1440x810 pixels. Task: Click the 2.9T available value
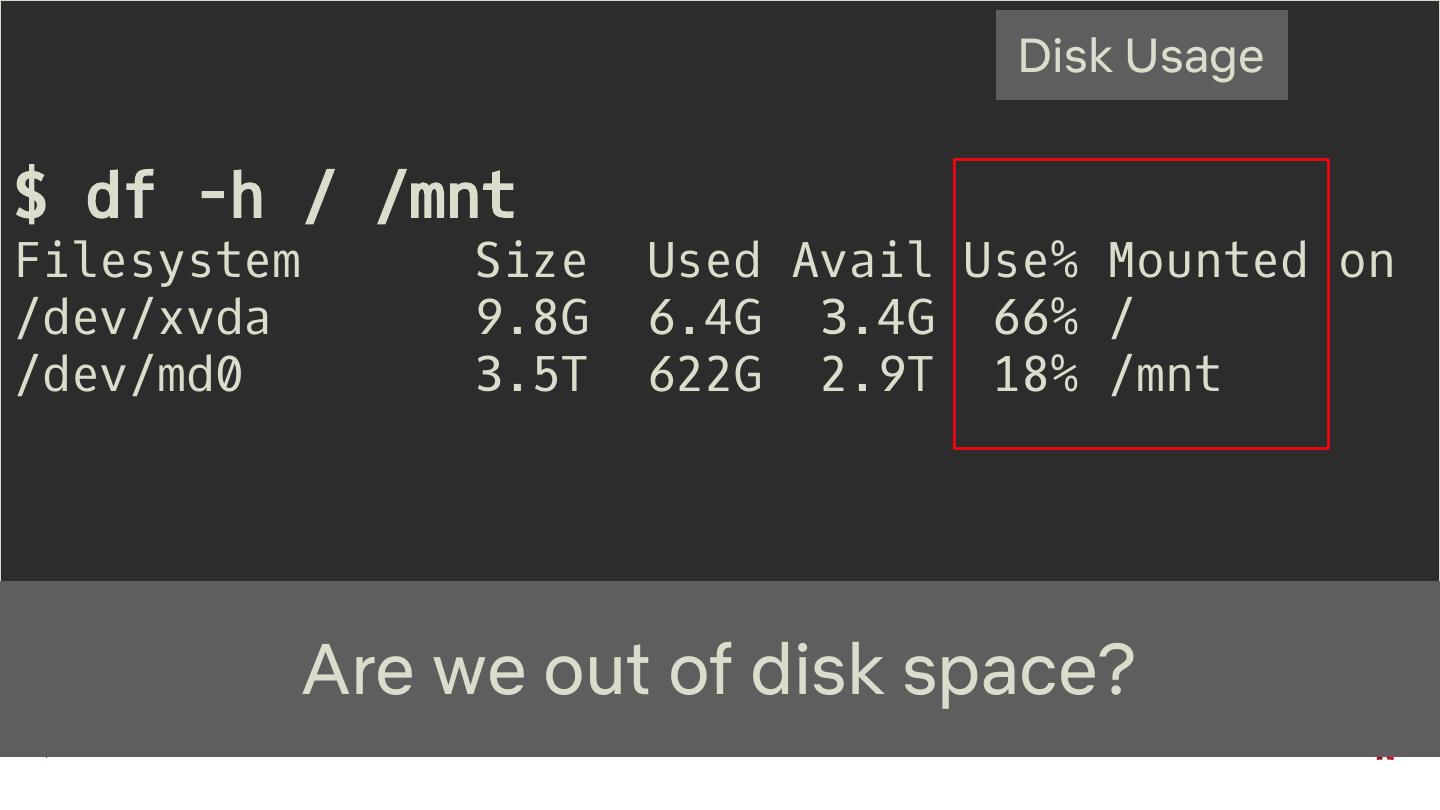pyautogui.click(x=877, y=376)
